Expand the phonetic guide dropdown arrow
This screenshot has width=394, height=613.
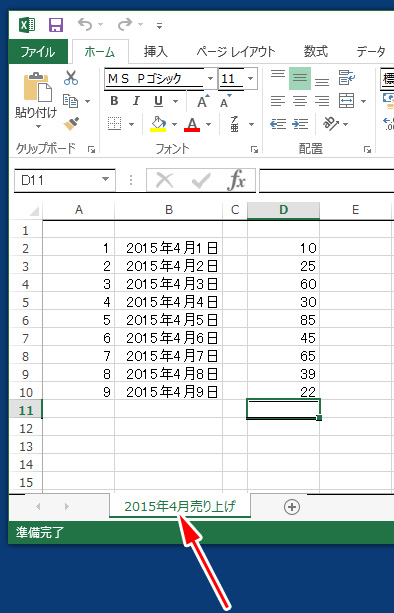pos(251,124)
